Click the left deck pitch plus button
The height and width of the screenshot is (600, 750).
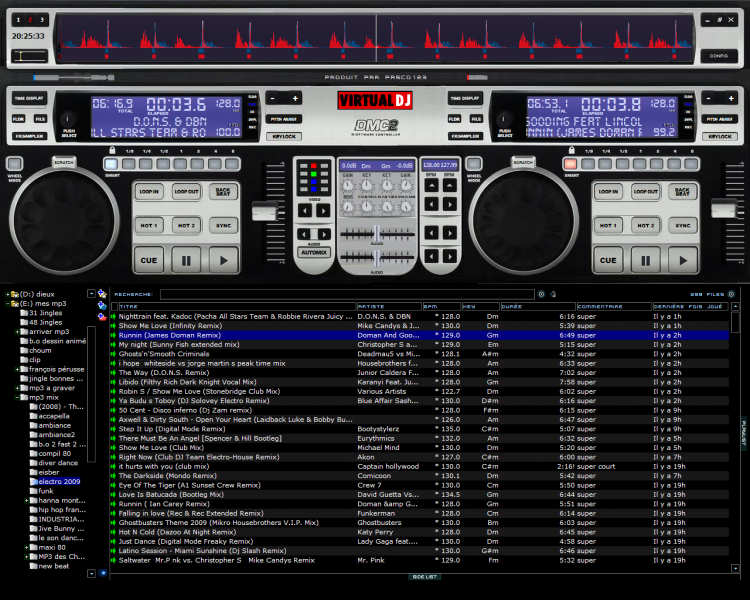(x=295, y=98)
